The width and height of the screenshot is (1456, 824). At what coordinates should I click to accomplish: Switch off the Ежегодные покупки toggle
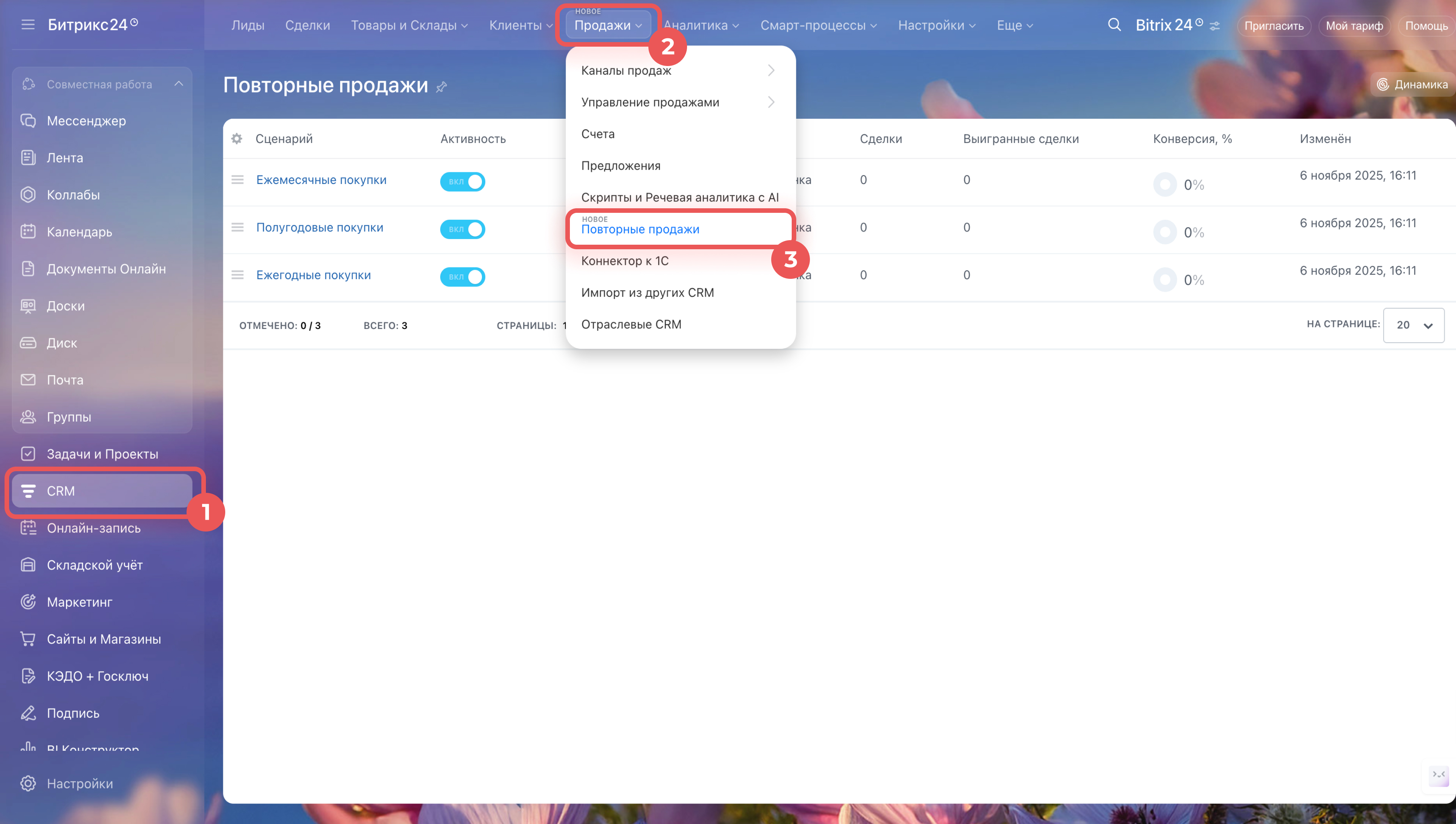click(x=463, y=277)
